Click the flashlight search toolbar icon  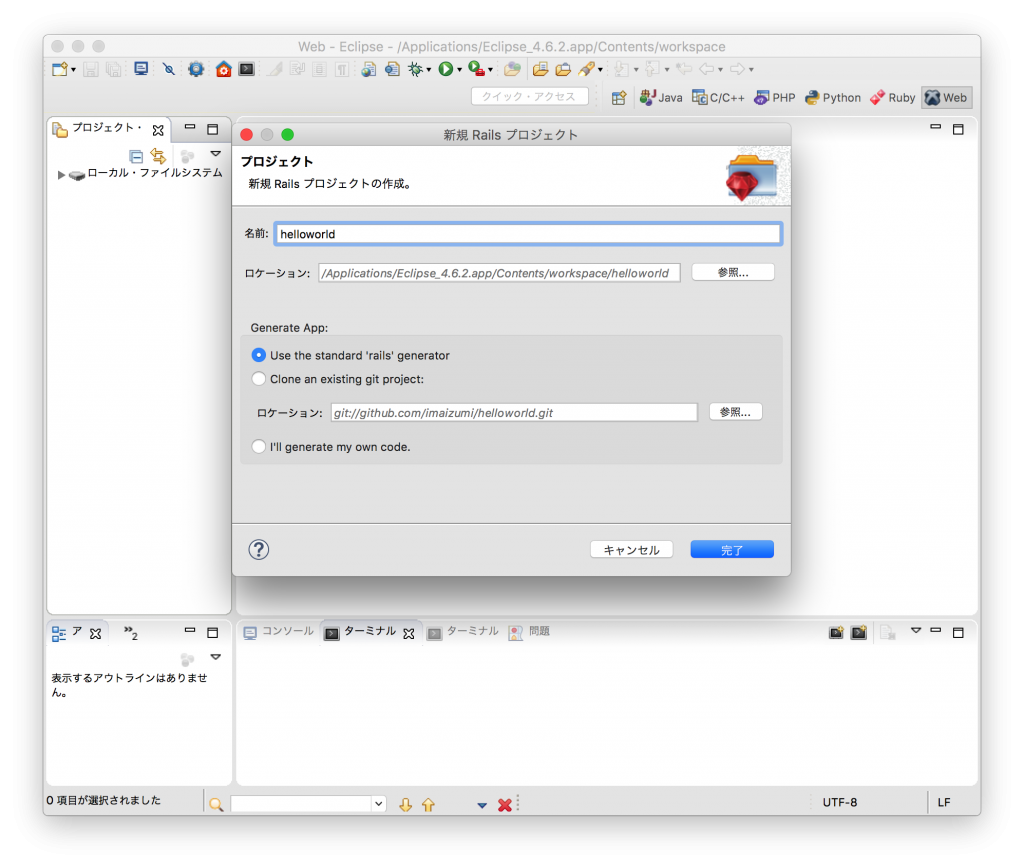(x=586, y=69)
